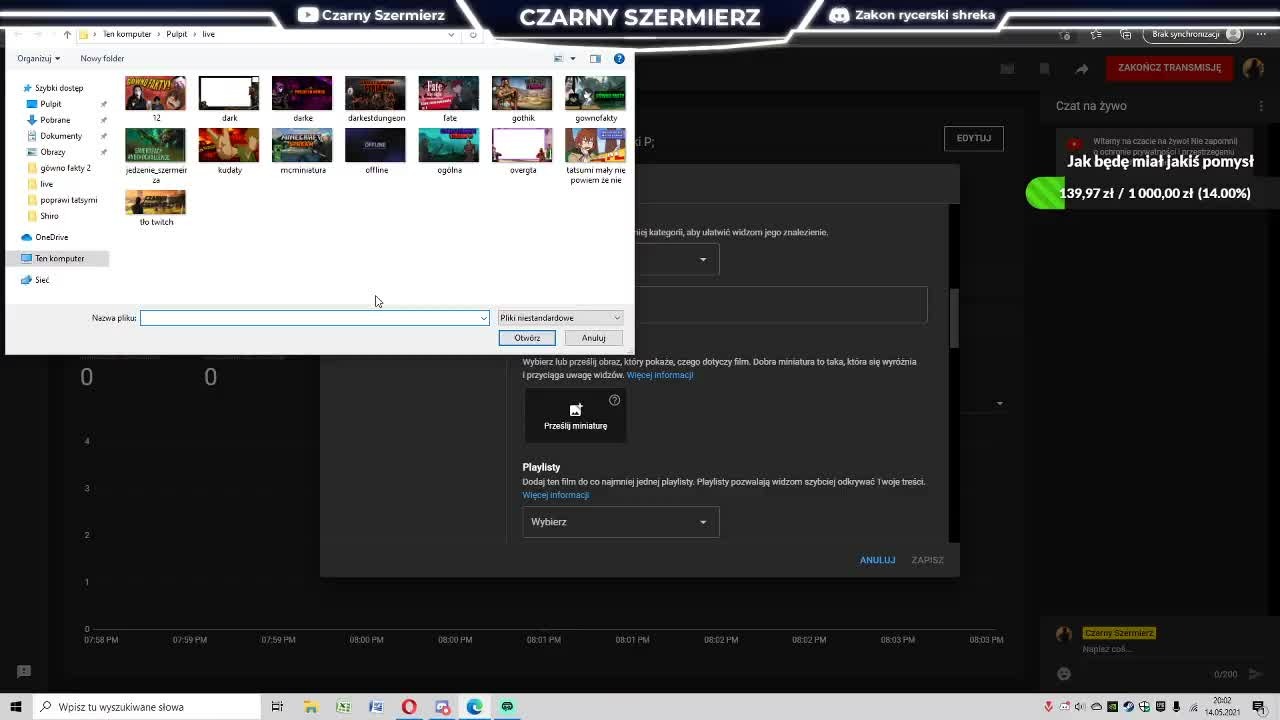This screenshot has width=1280, height=720.
Task: Go up one folder level arrow
Action: coord(67,34)
